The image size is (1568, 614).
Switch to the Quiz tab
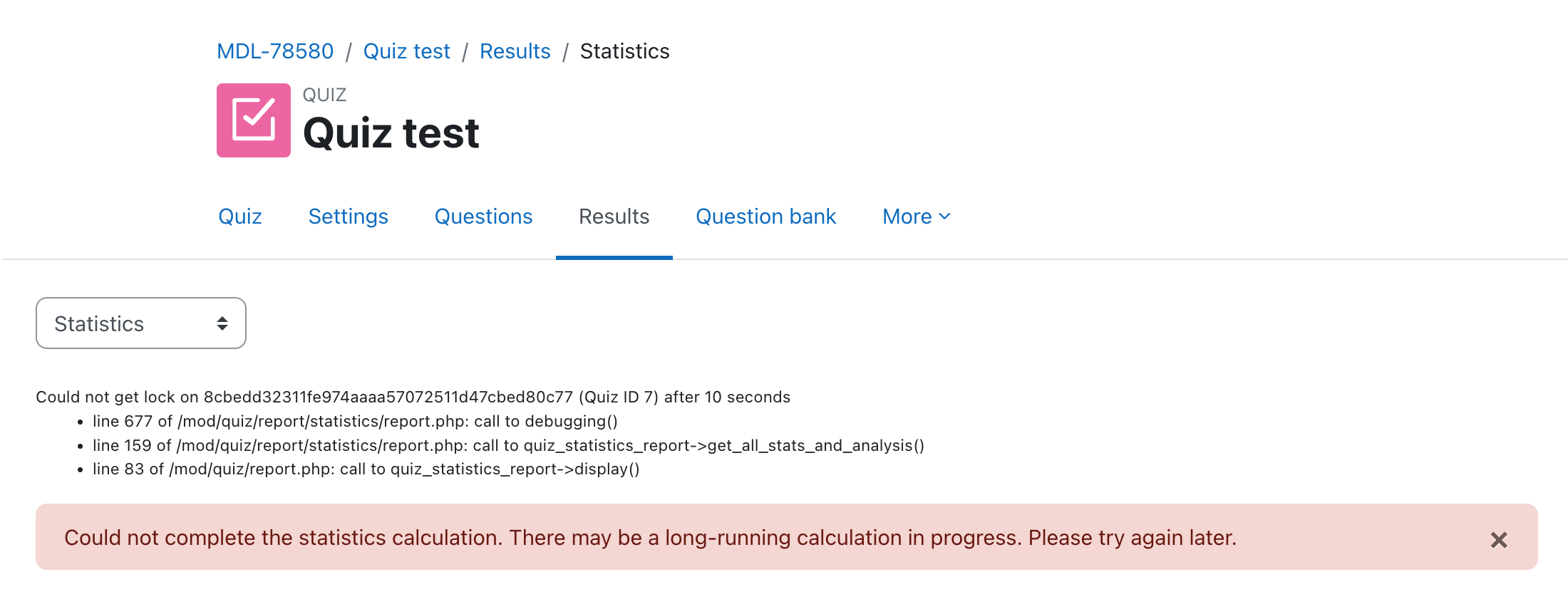click(x=240, y=217)
